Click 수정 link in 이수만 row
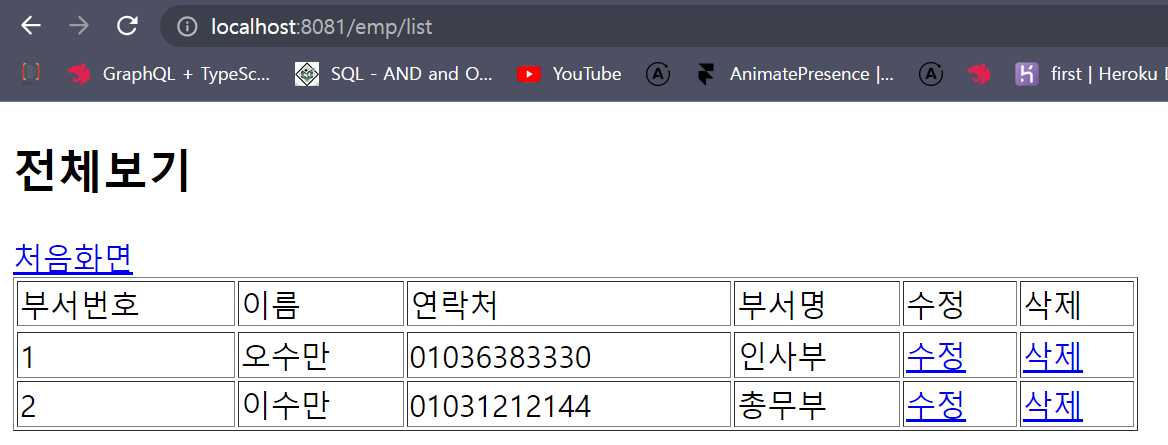The image size is (1168, 445). pyautogui.click(x=936, y=405)
